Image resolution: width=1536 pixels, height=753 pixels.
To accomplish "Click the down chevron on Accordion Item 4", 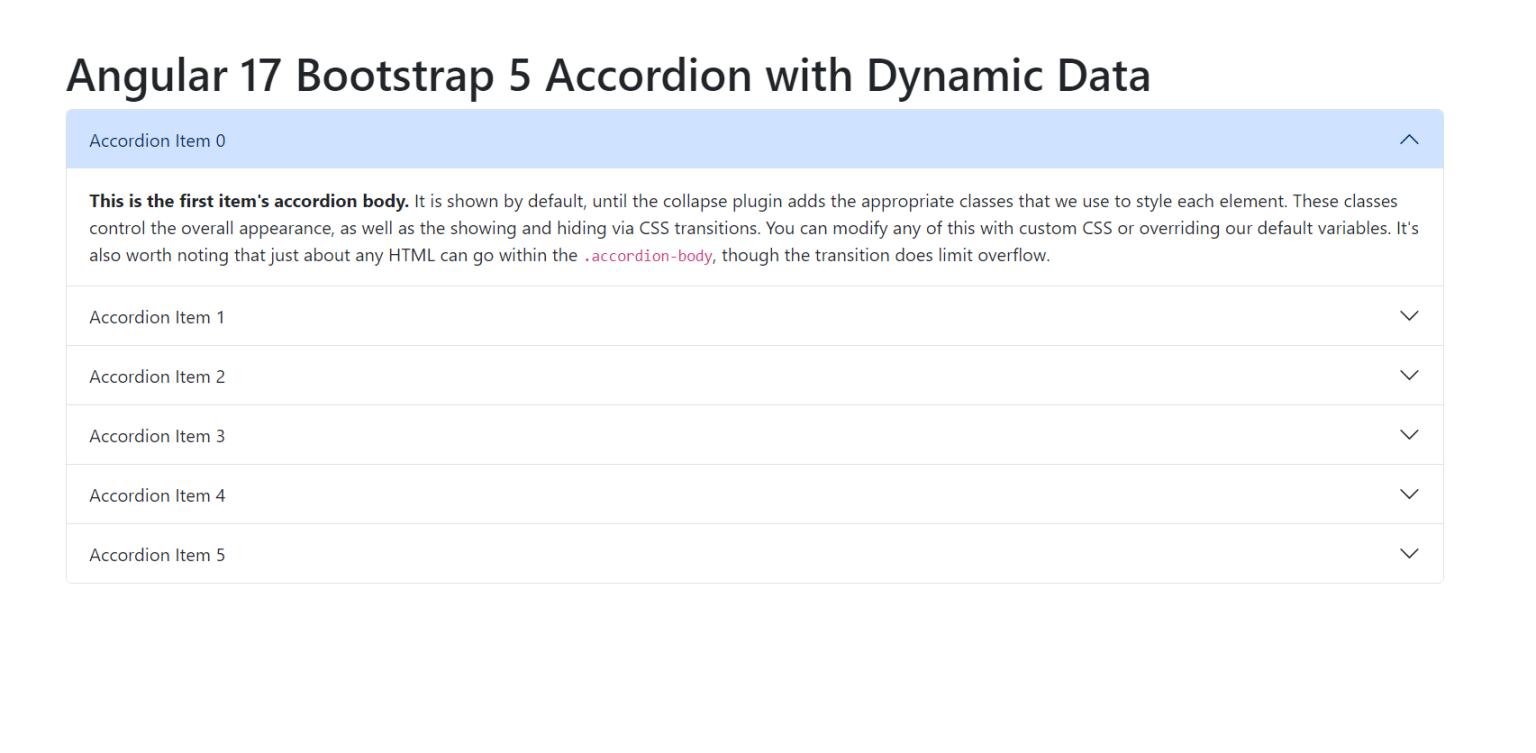I will point(1409,494).
